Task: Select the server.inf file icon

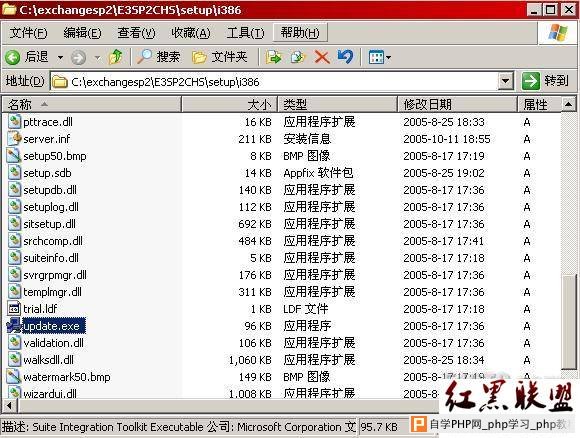Action: pos(14,139)
